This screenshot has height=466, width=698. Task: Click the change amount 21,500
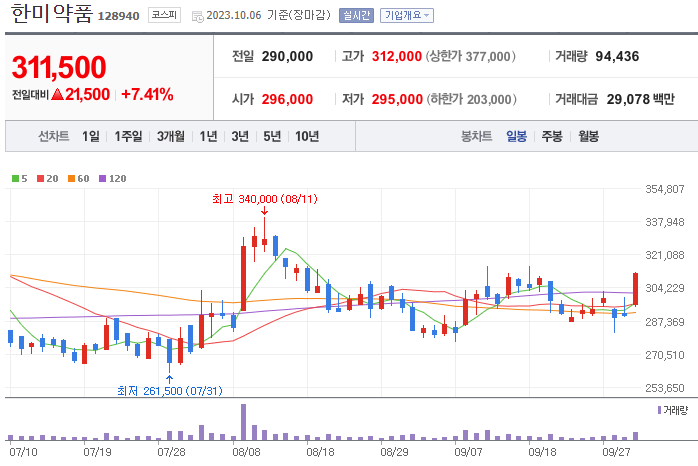pyautogui.click(x=87, y=94)
